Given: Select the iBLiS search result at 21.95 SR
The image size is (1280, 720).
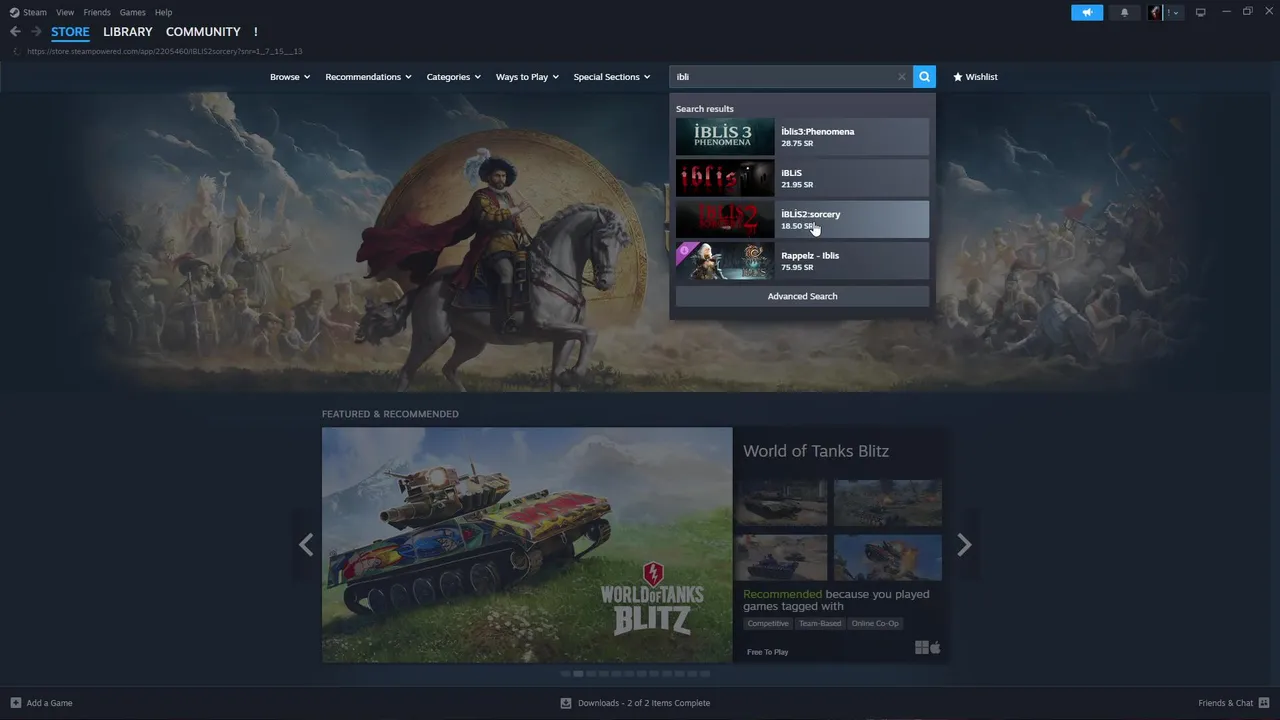Looking at the screenshot, I should pos(802,178).
